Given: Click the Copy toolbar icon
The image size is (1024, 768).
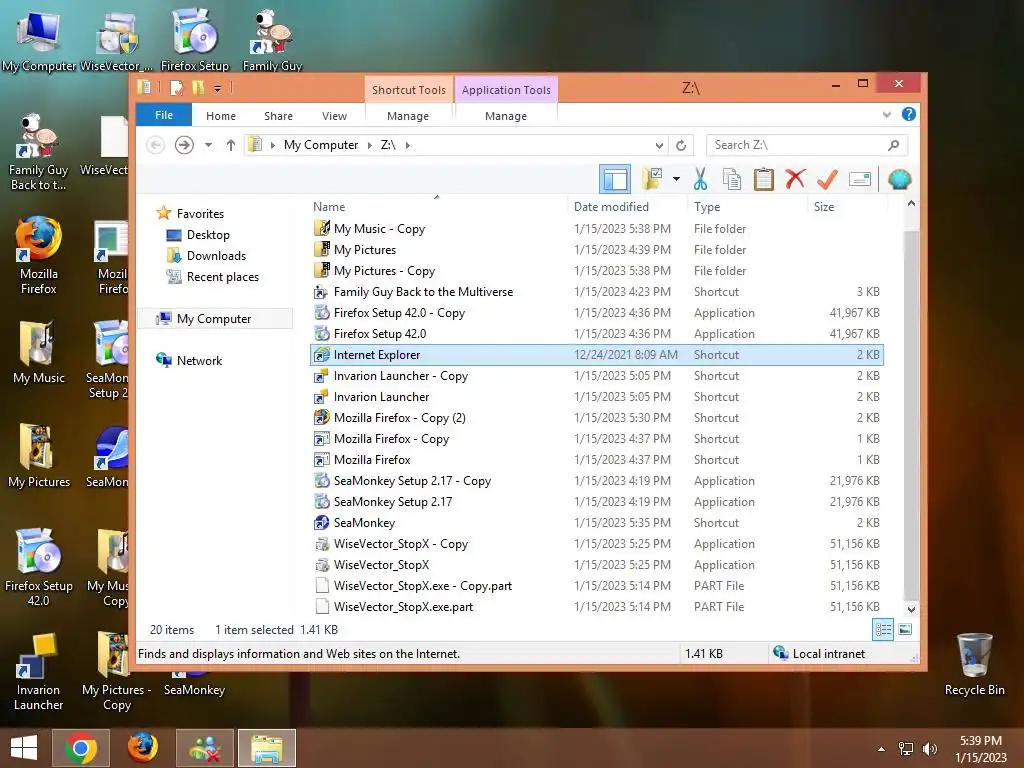Looking at the screenshot, I should tap(732, 178).
